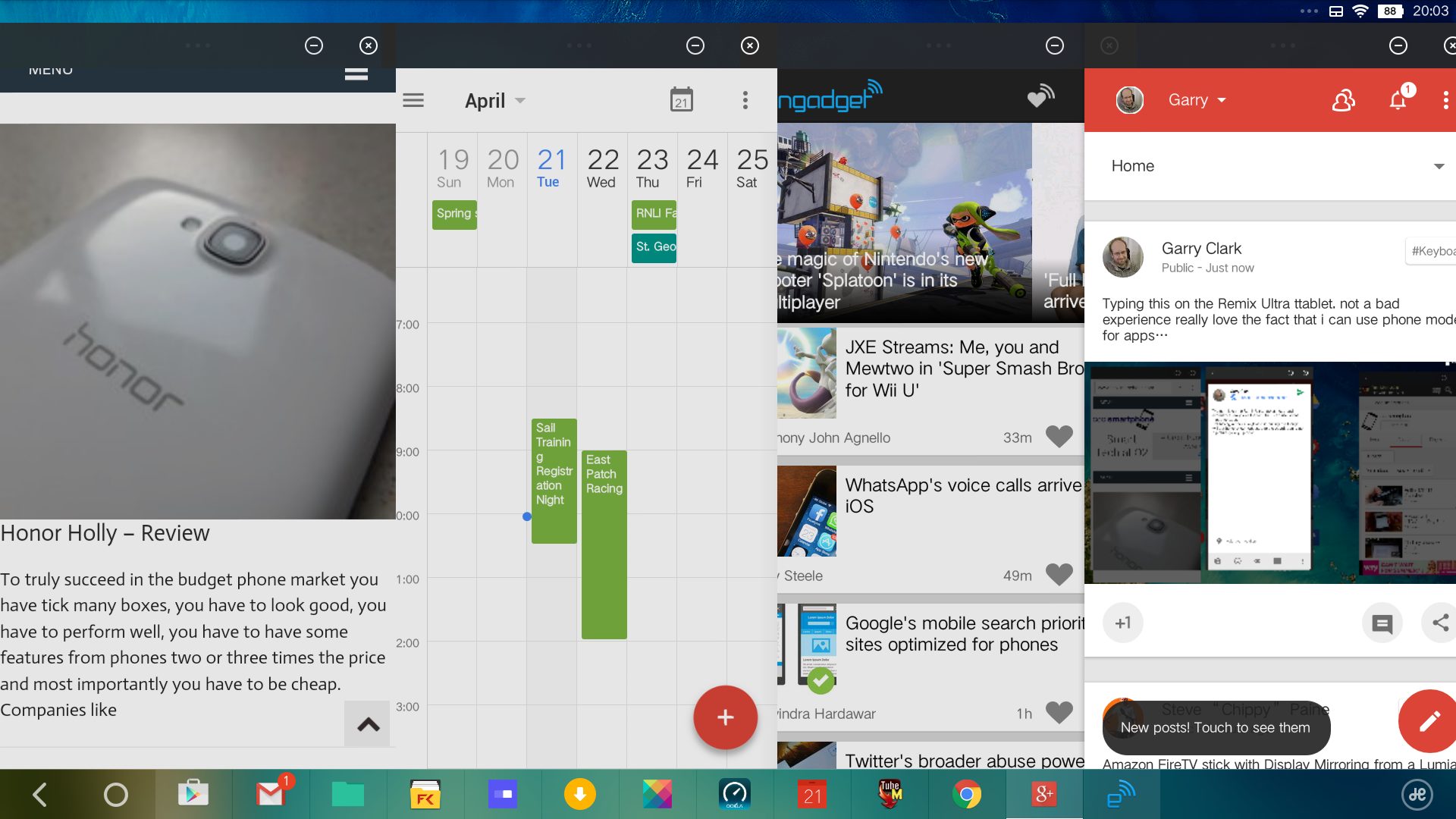
Task: Open the status bar three-dots overflow
Action: coord(1308,11)
